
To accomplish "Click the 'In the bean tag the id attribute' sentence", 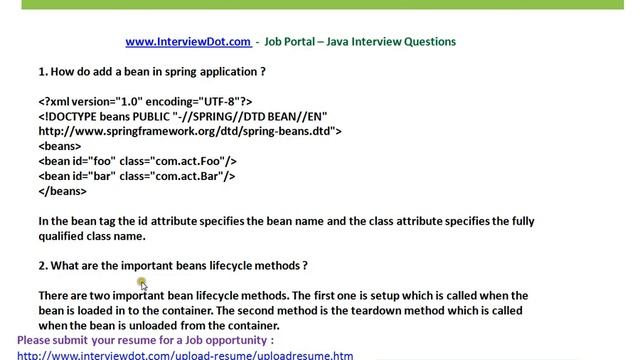I will [287, 221].
